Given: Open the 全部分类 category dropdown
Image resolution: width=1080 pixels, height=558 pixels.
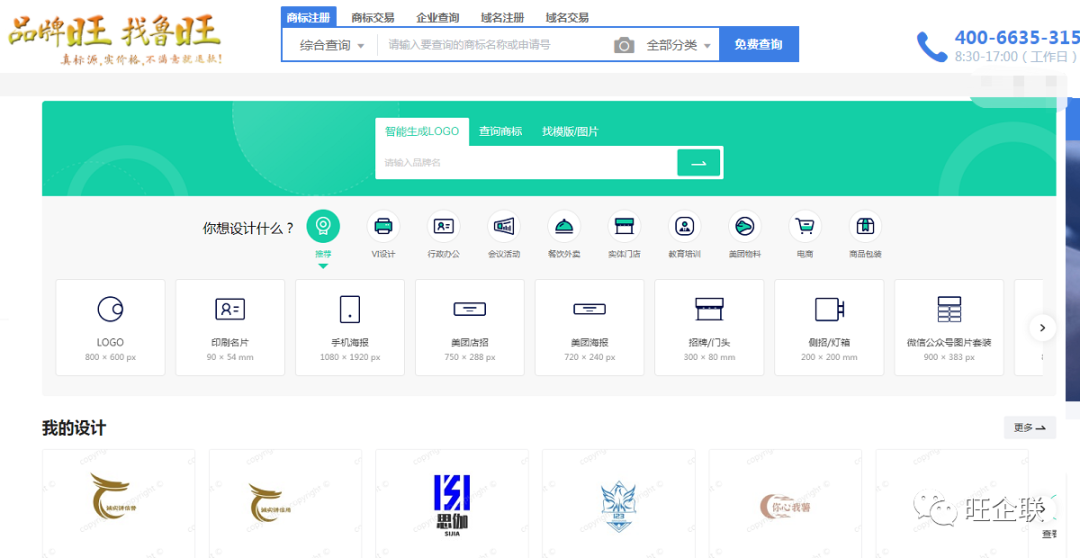Looking at the screenshot, I should [679, 45].
